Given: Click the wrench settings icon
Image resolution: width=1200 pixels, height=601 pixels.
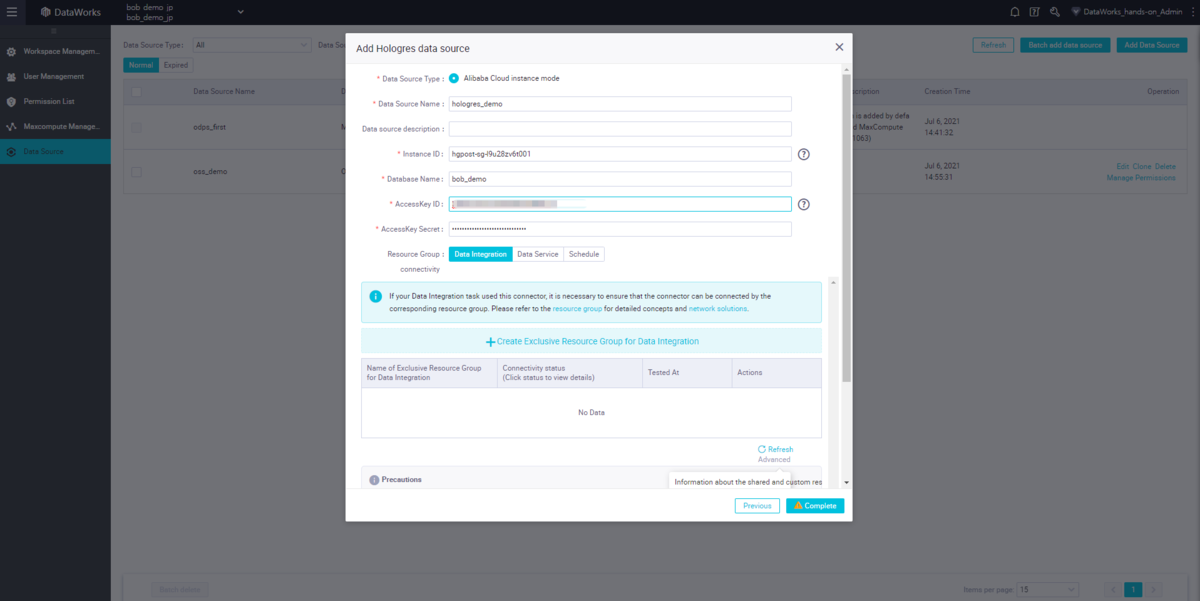Looking at the screenshot, I should [x=1054, y=12].
